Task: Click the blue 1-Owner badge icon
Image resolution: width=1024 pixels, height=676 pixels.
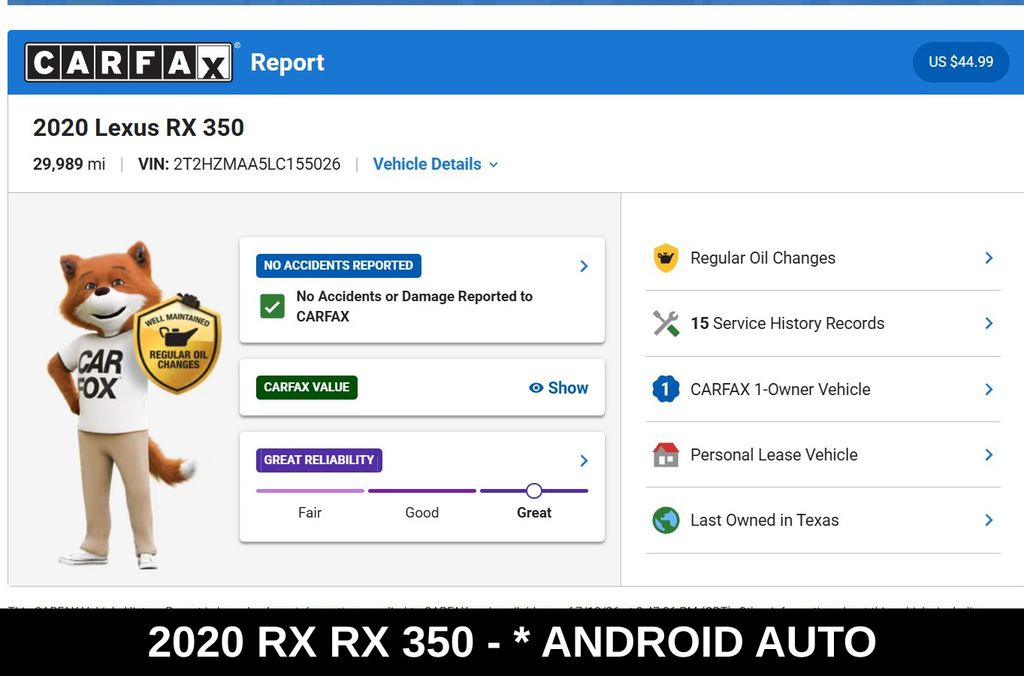Action: tap(665, 389)
